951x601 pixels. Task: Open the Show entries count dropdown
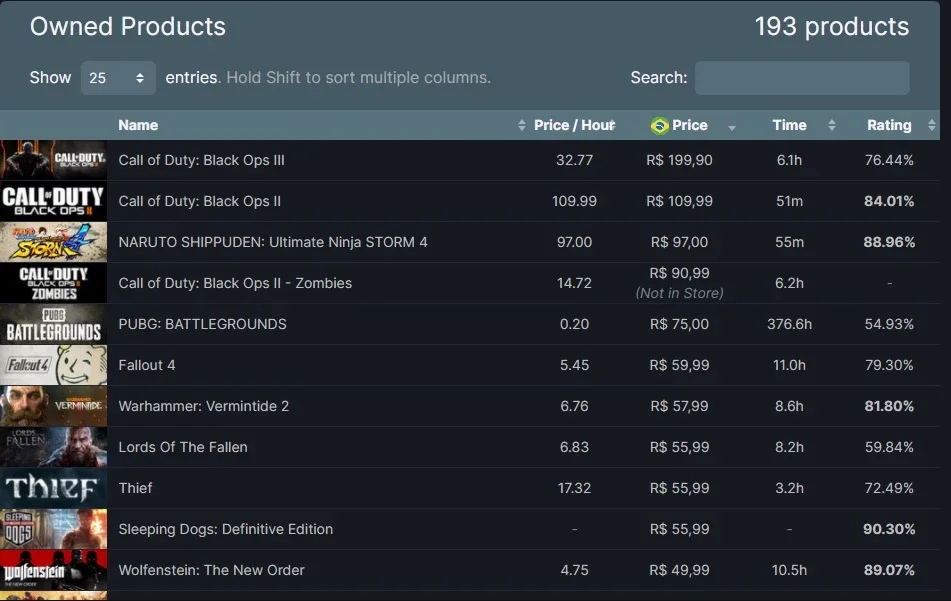pos(118,78)
